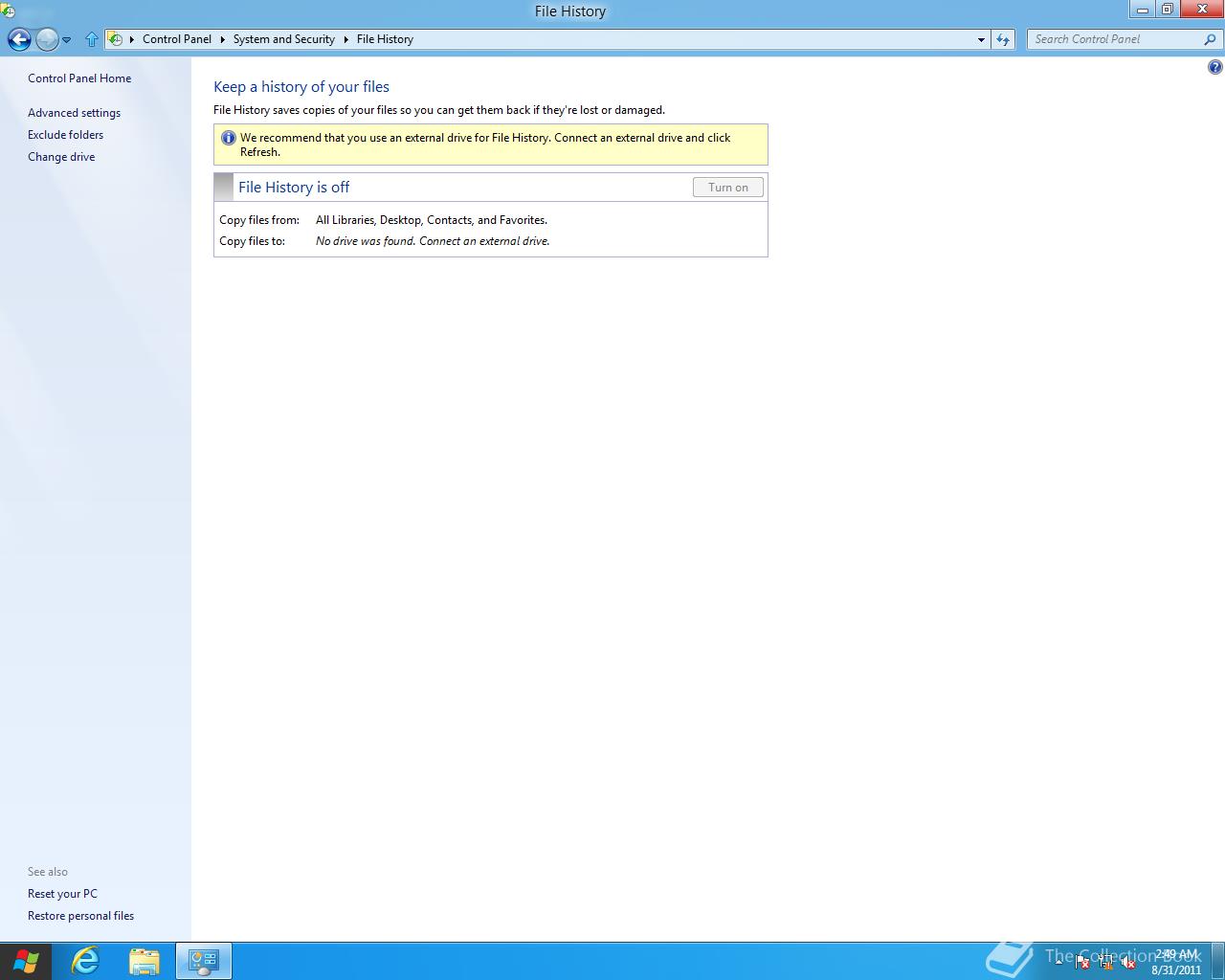Close the File History window
This screenshot has height=980, width=1225.
1202,10
